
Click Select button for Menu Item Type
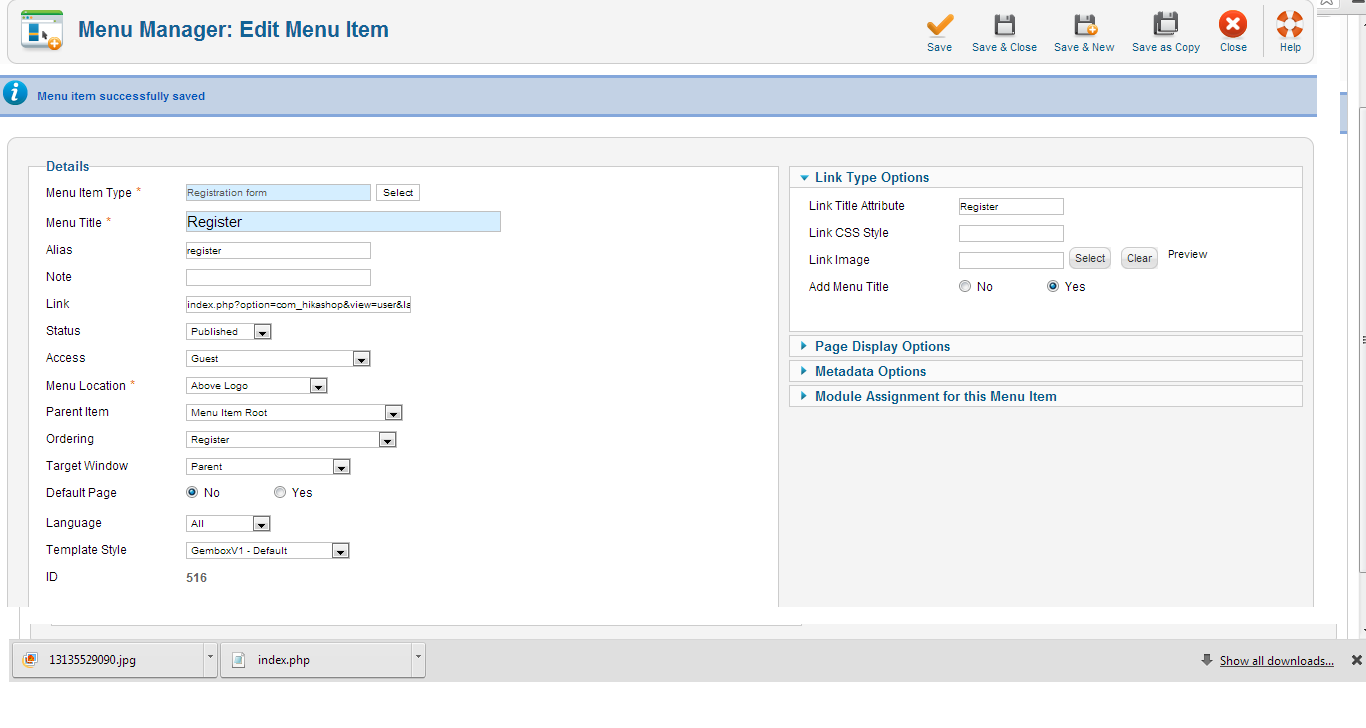click(398, 192)
